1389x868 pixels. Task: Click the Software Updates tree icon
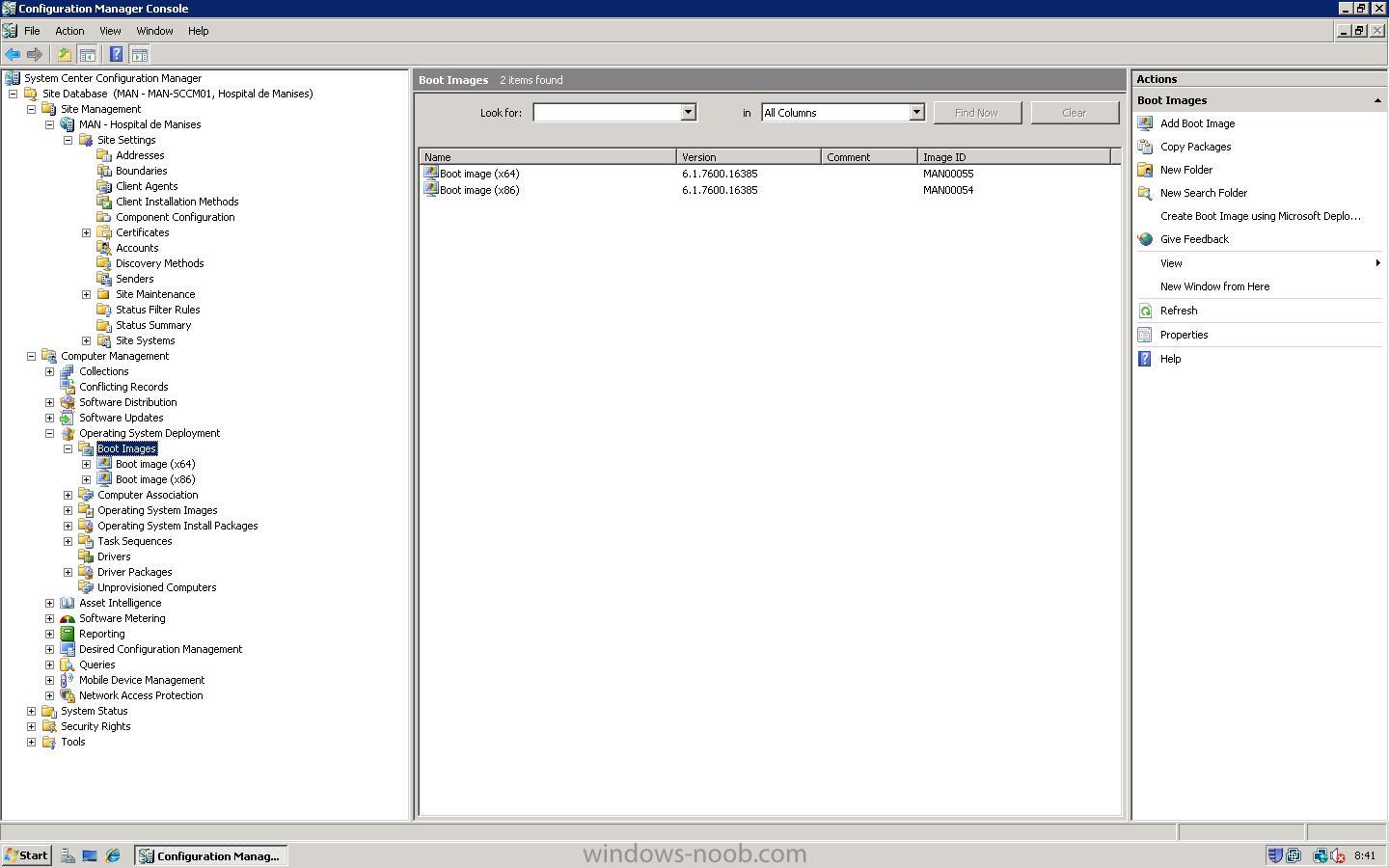[x=68, y=418]
